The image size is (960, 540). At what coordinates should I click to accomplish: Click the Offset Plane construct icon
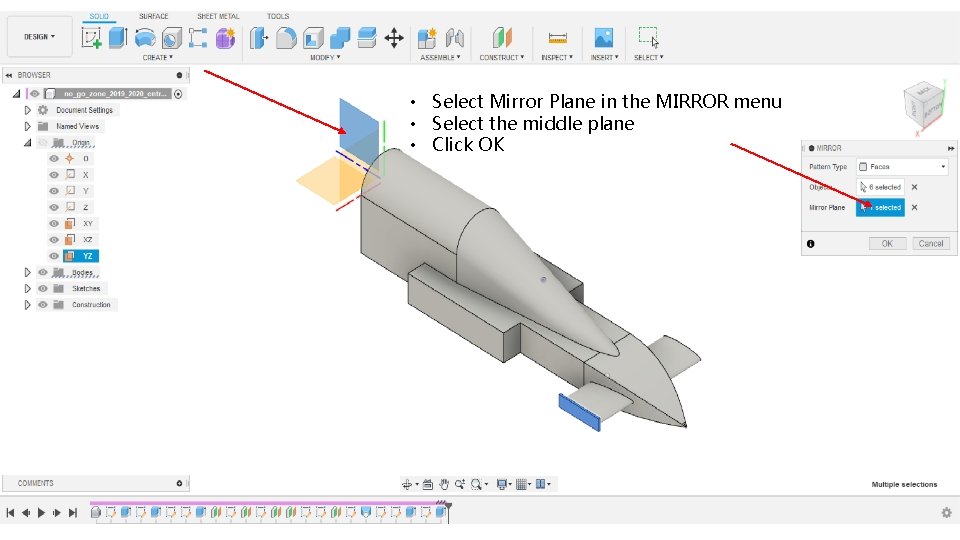pyautogui.click(x=502, y=38)
